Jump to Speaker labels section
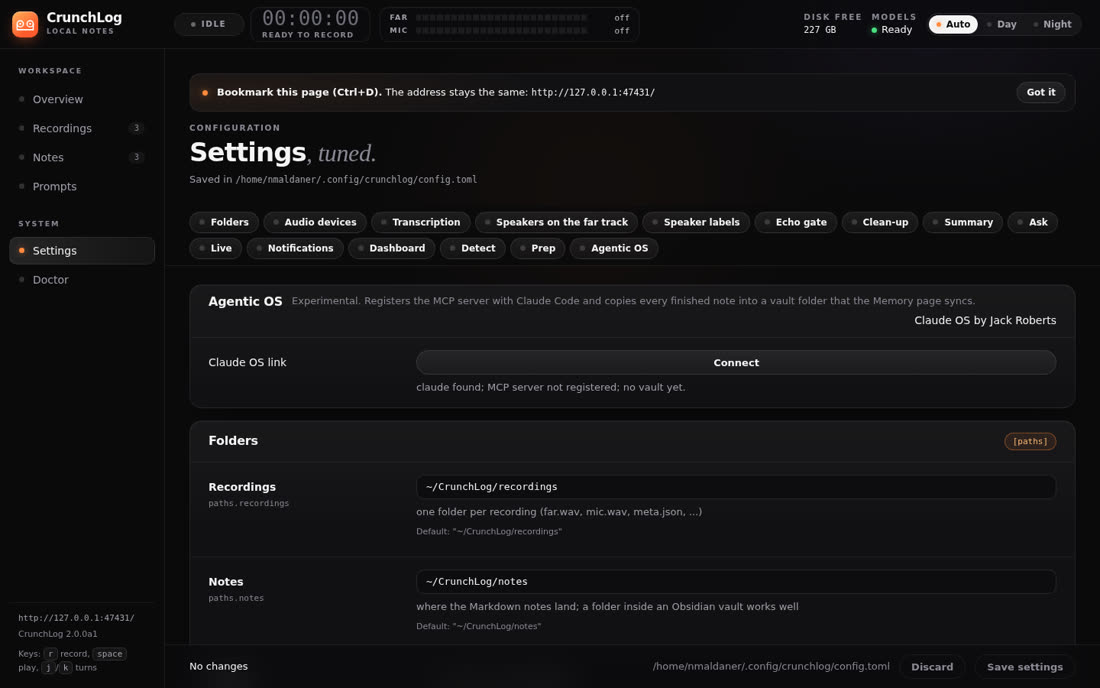The width and height of the screenshot is (1100, 688). pyautogui.click(x=696, y=222)
